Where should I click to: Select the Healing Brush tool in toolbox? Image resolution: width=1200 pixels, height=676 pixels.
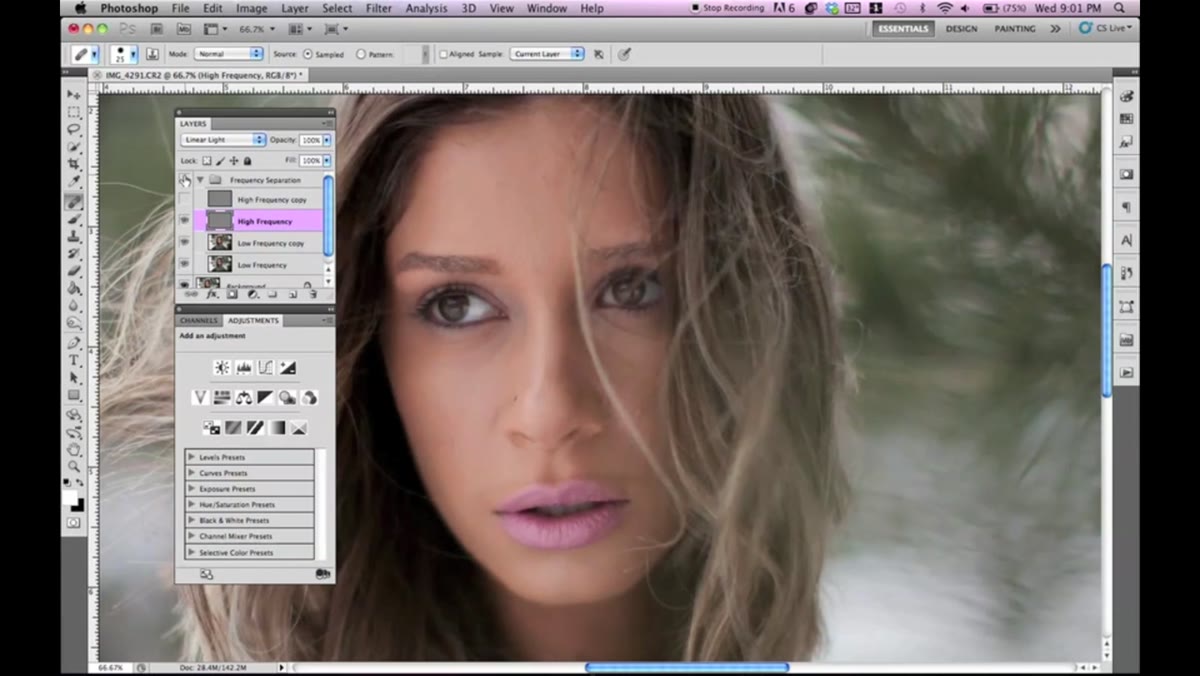click(x=74, y=201)
